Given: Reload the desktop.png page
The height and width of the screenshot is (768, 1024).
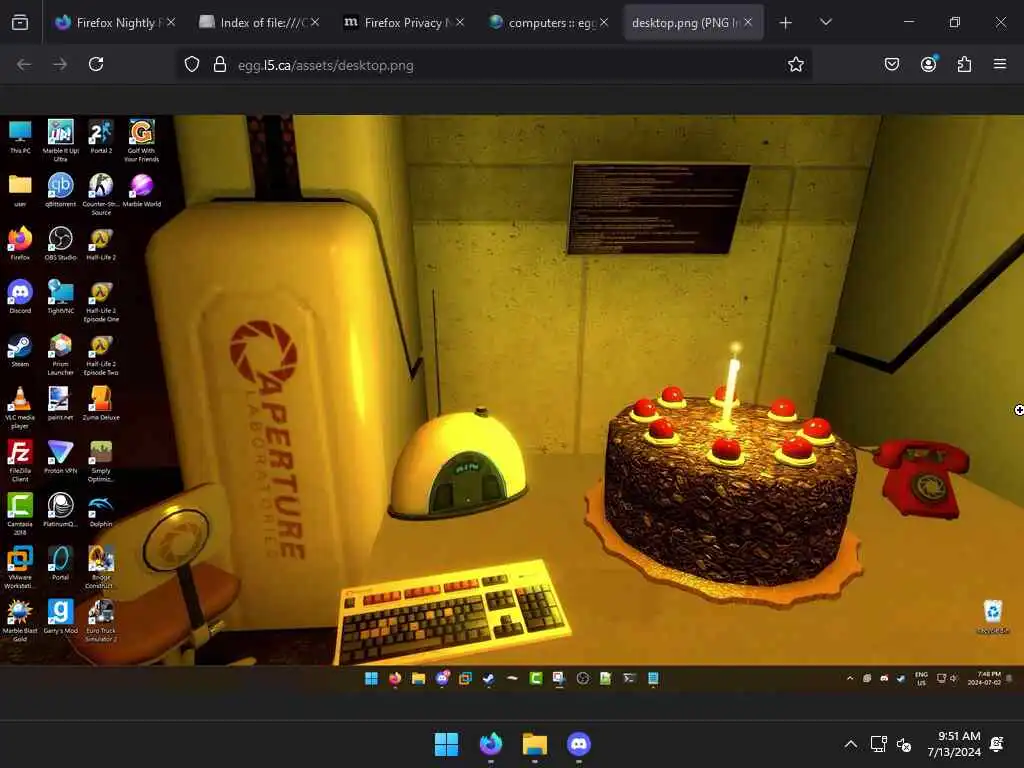Looking at the screenshot, I should pos(96,64).
